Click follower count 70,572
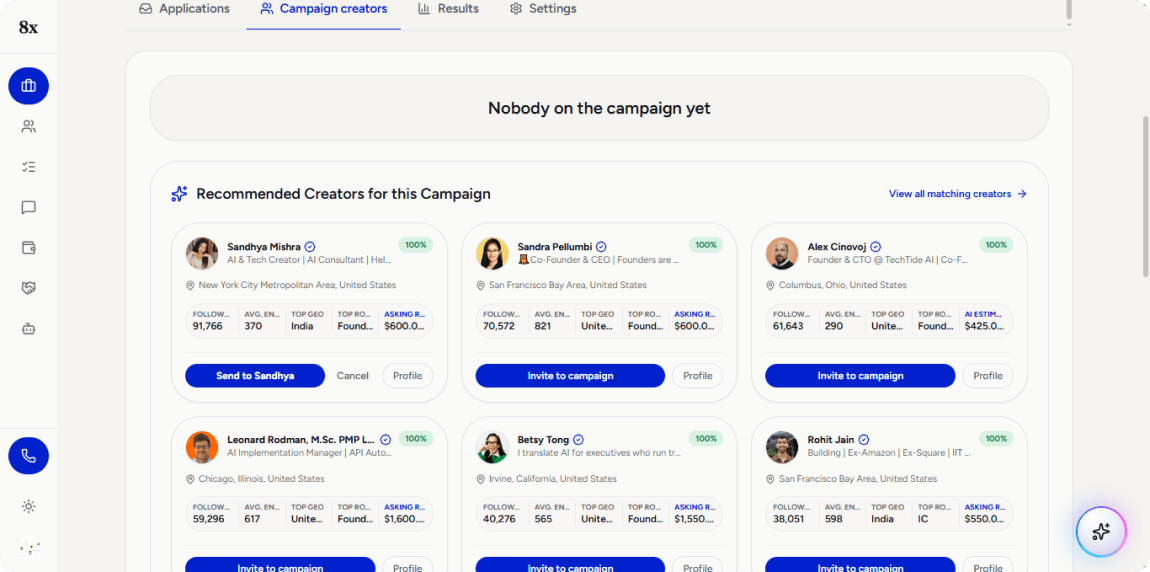 click(x=498, y=326)
